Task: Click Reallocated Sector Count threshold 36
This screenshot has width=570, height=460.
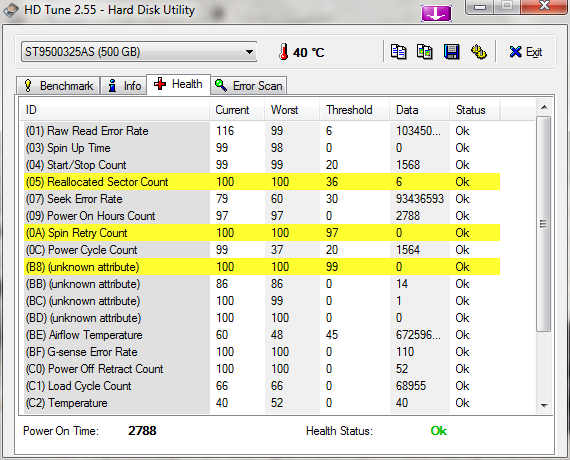Action: tap(332, 182)
